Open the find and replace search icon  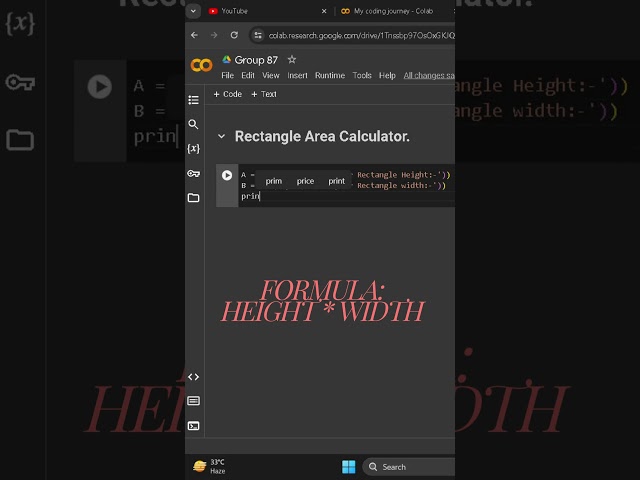[x=193, y=124]
